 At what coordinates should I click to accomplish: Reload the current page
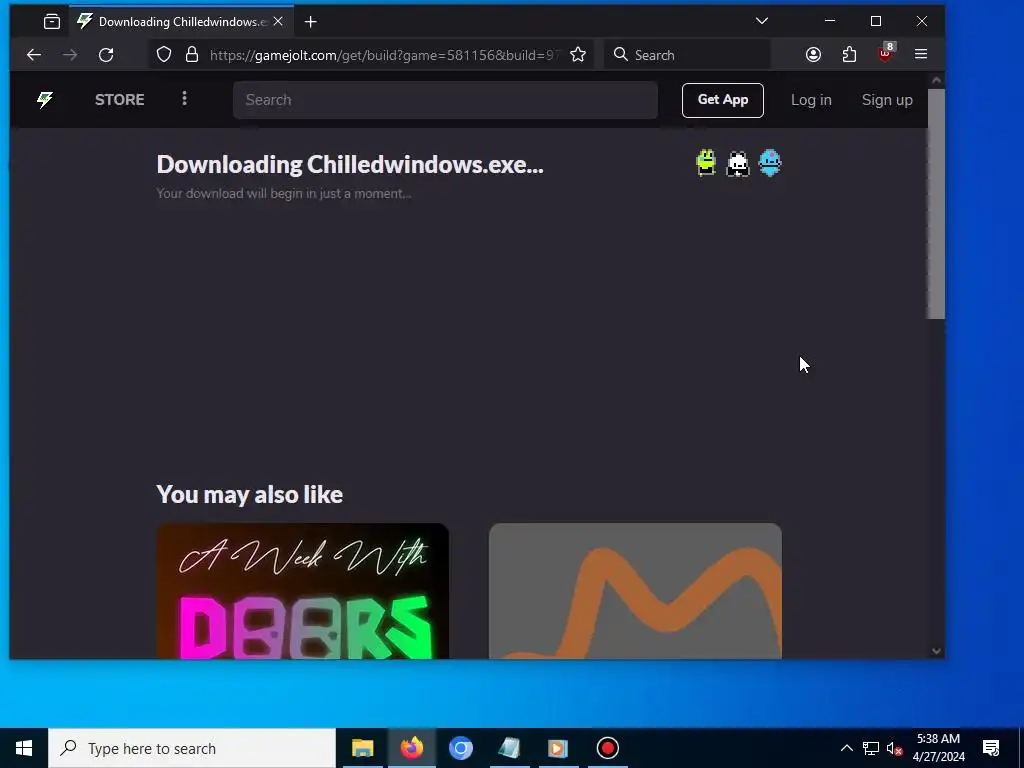(106, 55)
